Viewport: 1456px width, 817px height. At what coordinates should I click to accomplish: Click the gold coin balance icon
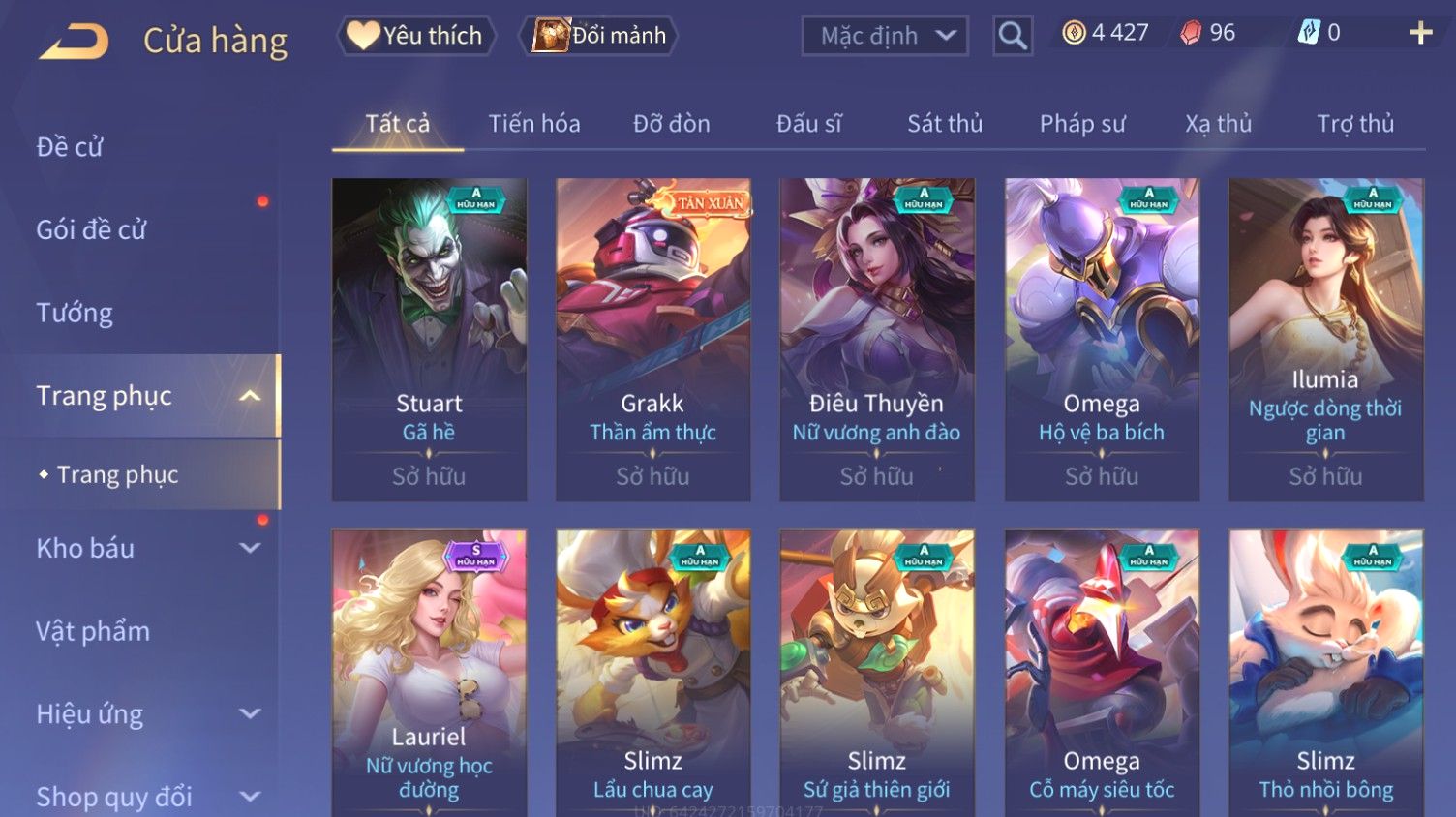[1074, 33]
